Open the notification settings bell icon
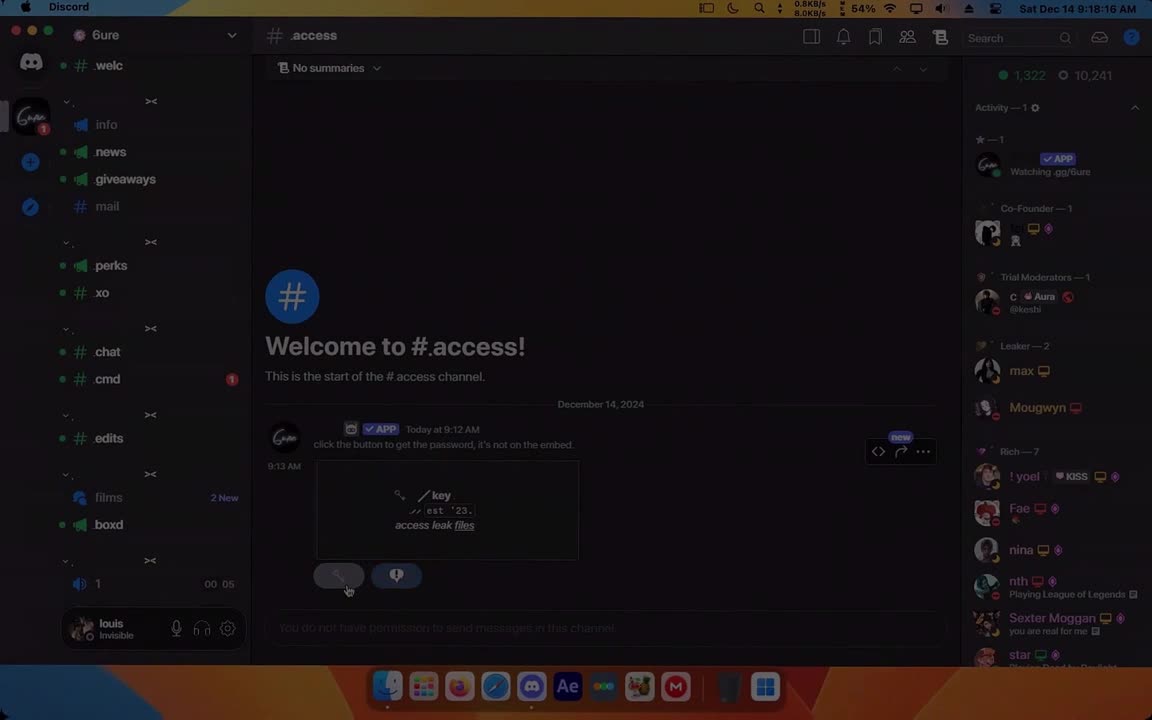Image resolution: width=1152 pixels, height=720 pixels. (x=843, y=36)
